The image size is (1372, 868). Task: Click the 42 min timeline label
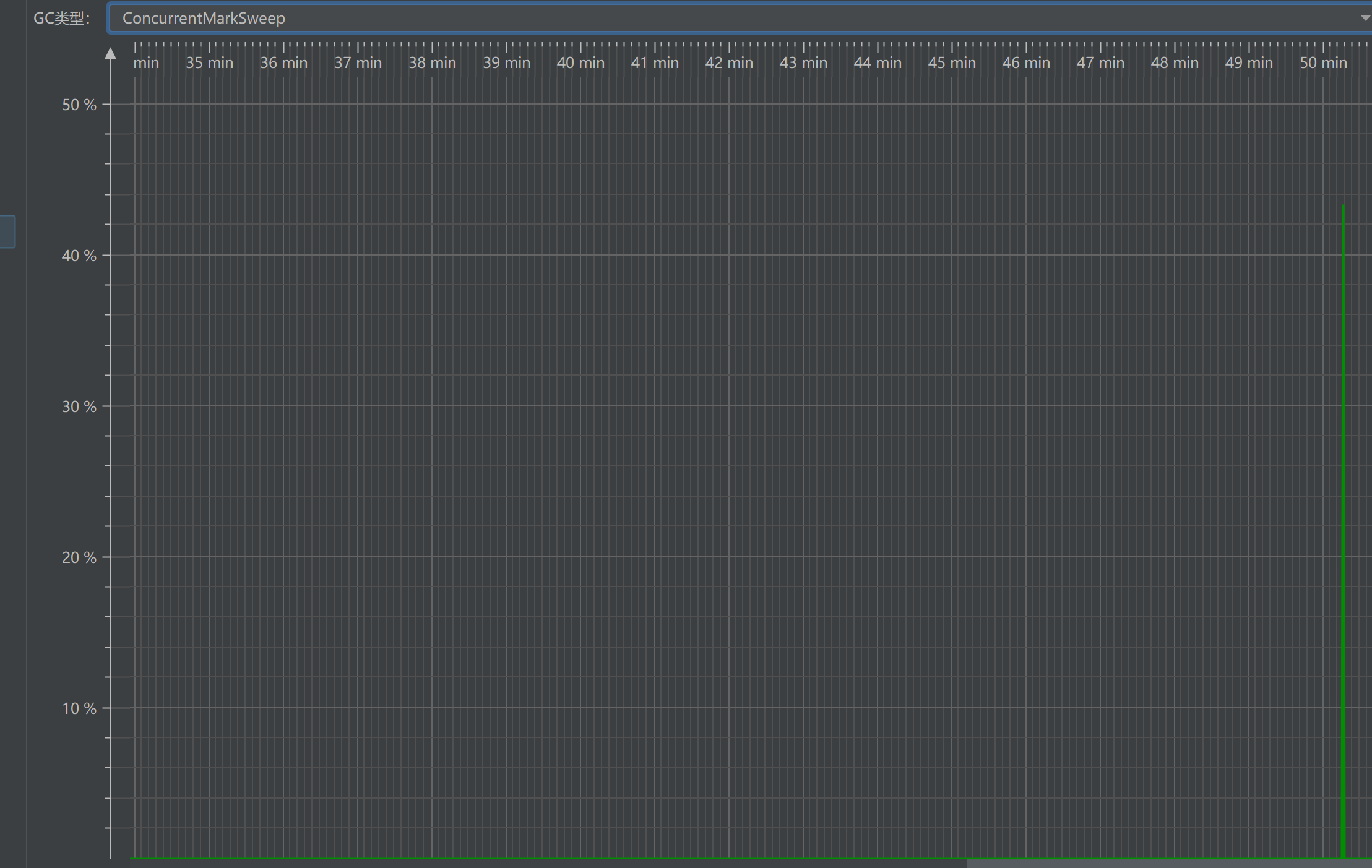(729, 62)
